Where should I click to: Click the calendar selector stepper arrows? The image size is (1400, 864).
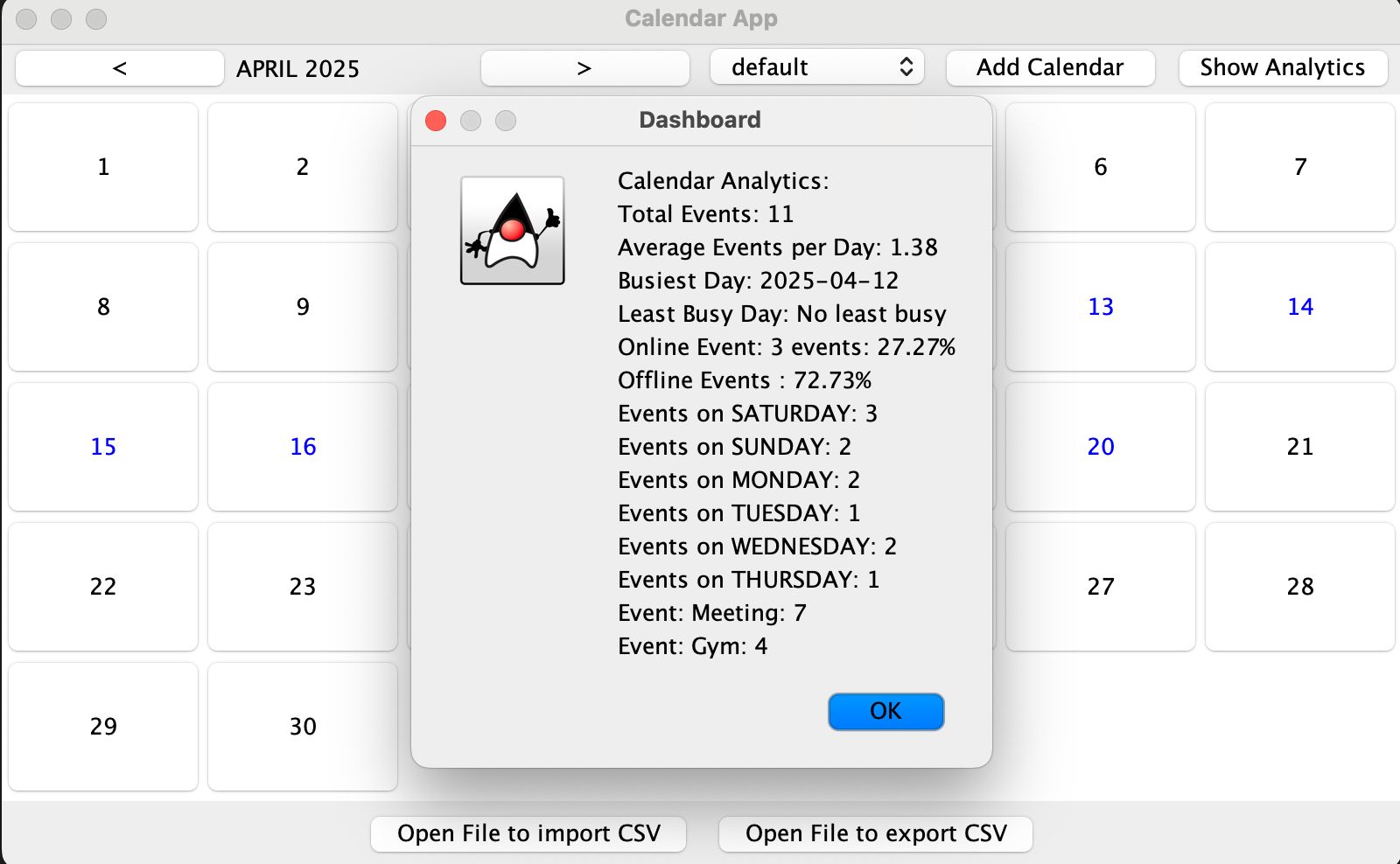pyautogui.click(x=906, y=66)
